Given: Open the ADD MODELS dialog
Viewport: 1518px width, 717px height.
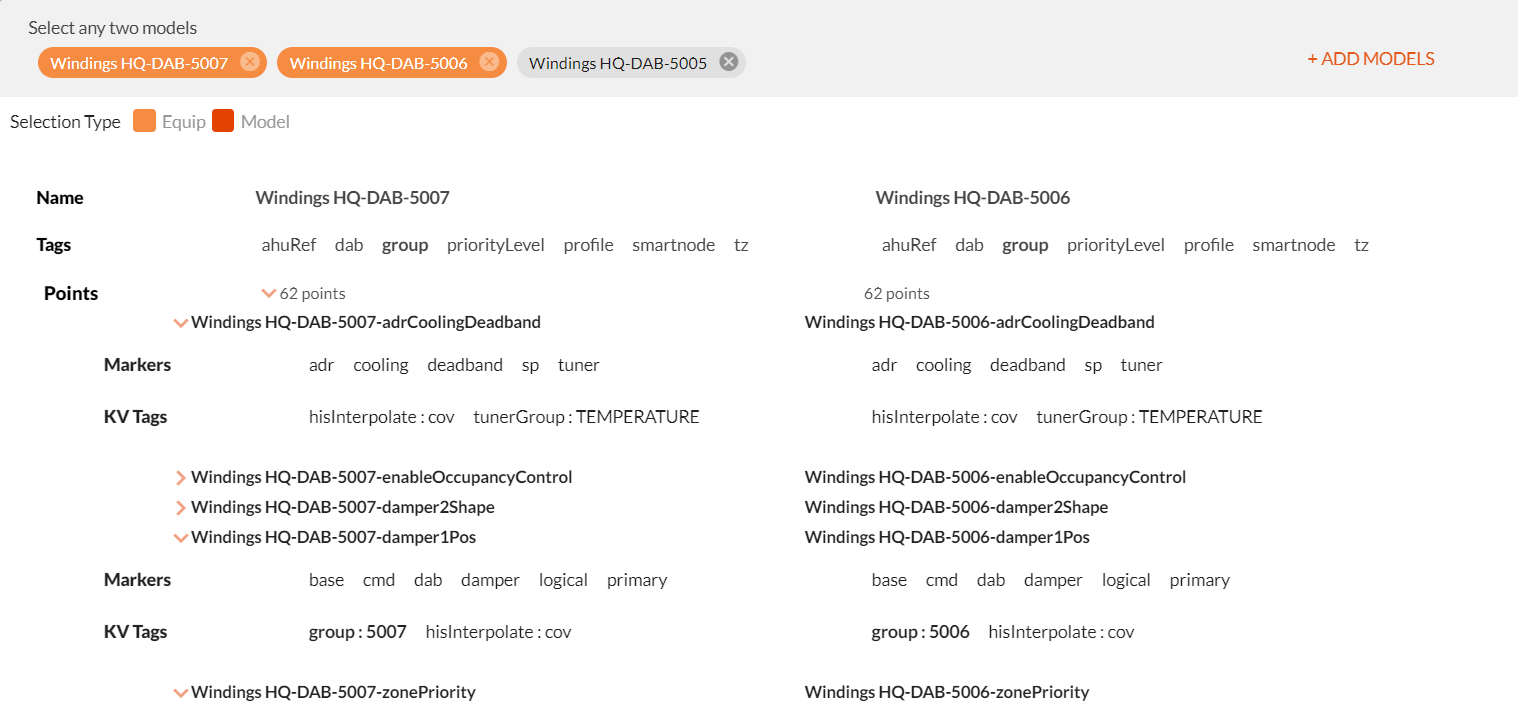Looking at the screenshot, I should pyautogui.click(x=1370, y=58).
